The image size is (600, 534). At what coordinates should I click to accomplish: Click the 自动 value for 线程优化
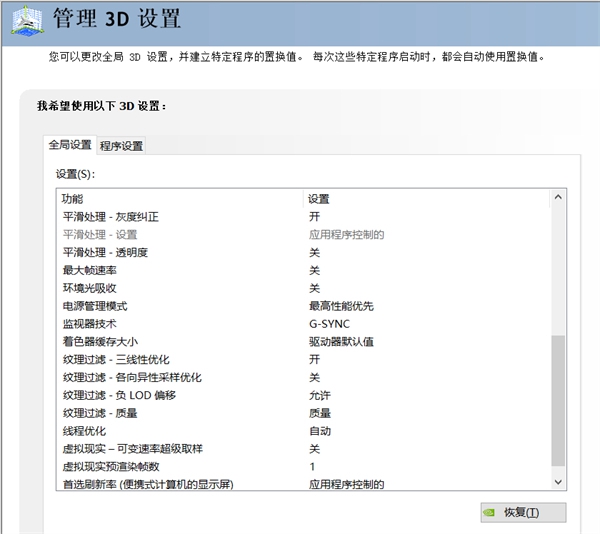pos(320,431)
